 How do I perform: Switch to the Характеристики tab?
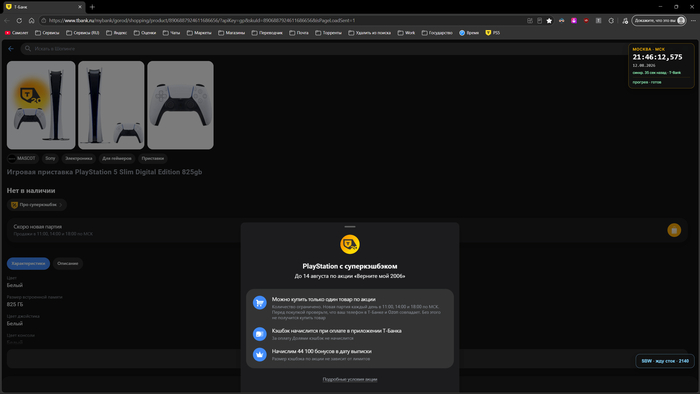(x=28, y=263)
